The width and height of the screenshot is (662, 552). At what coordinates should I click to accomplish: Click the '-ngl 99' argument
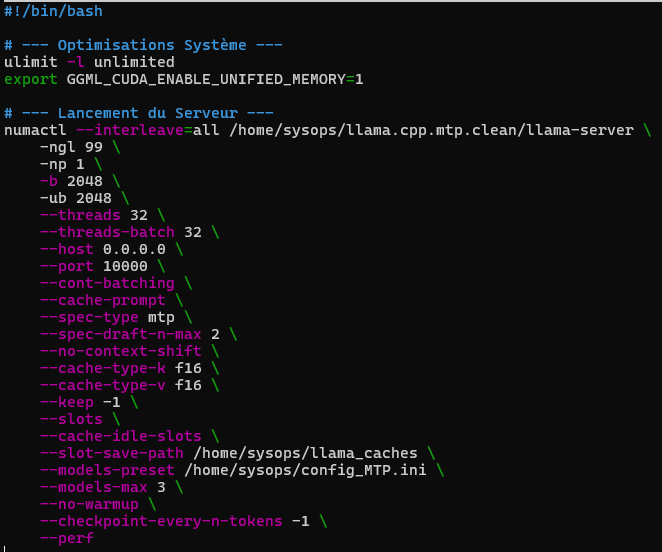pos(71,147)
